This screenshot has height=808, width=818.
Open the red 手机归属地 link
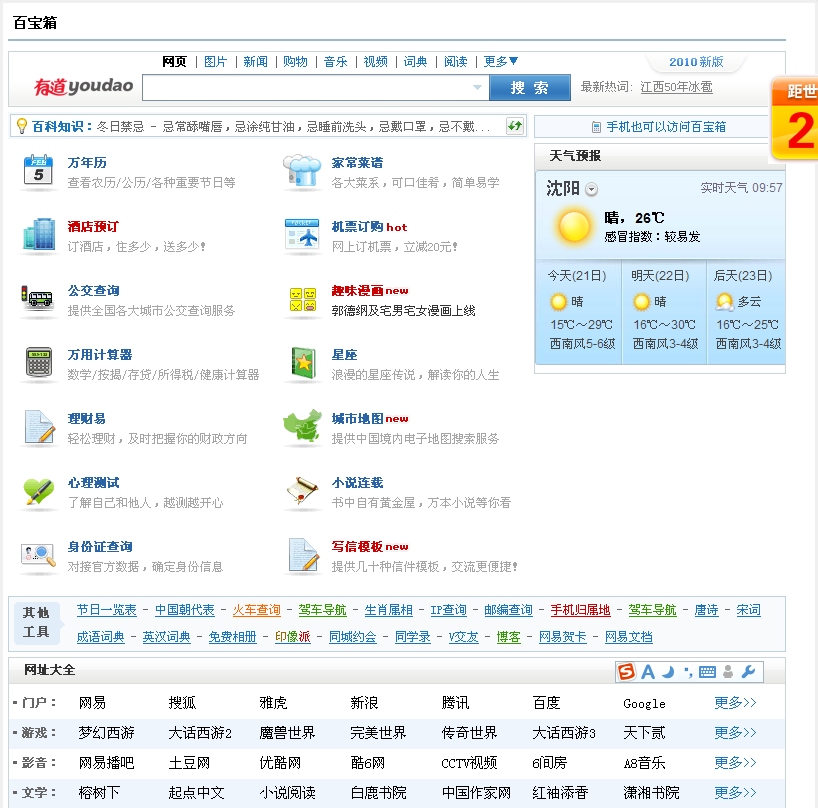(x=580, y=610)
